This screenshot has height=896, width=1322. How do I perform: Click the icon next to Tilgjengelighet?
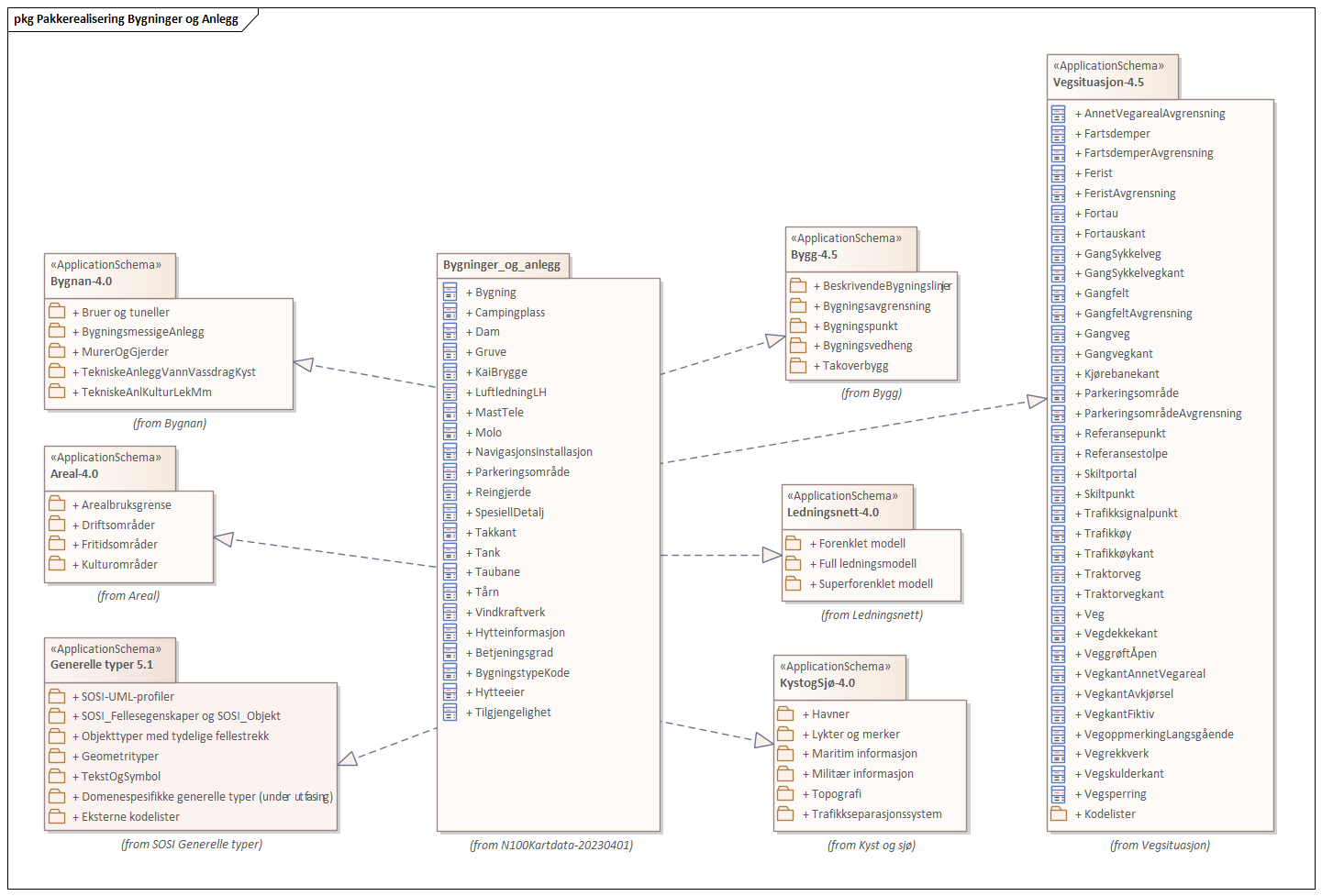click(450, 712)
